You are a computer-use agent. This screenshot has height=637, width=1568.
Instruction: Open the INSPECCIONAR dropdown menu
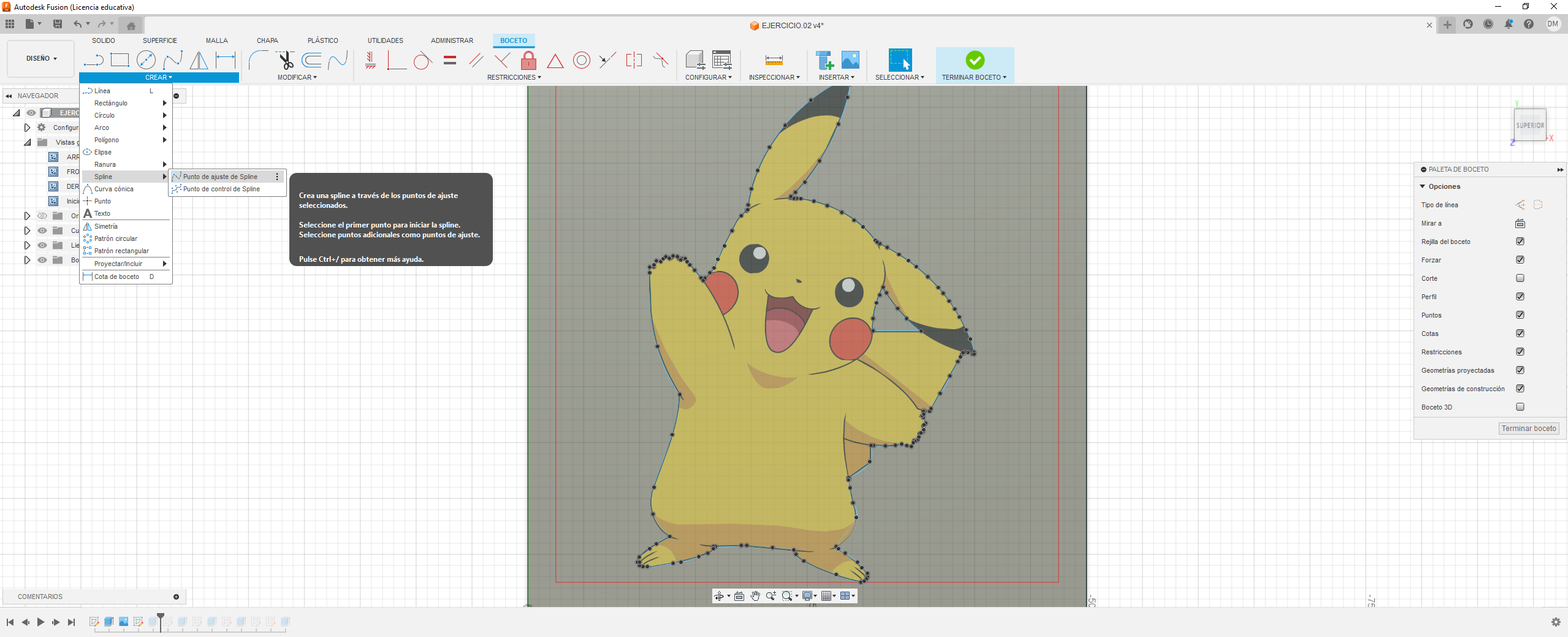pyautogui.click(x=774, y=77)
